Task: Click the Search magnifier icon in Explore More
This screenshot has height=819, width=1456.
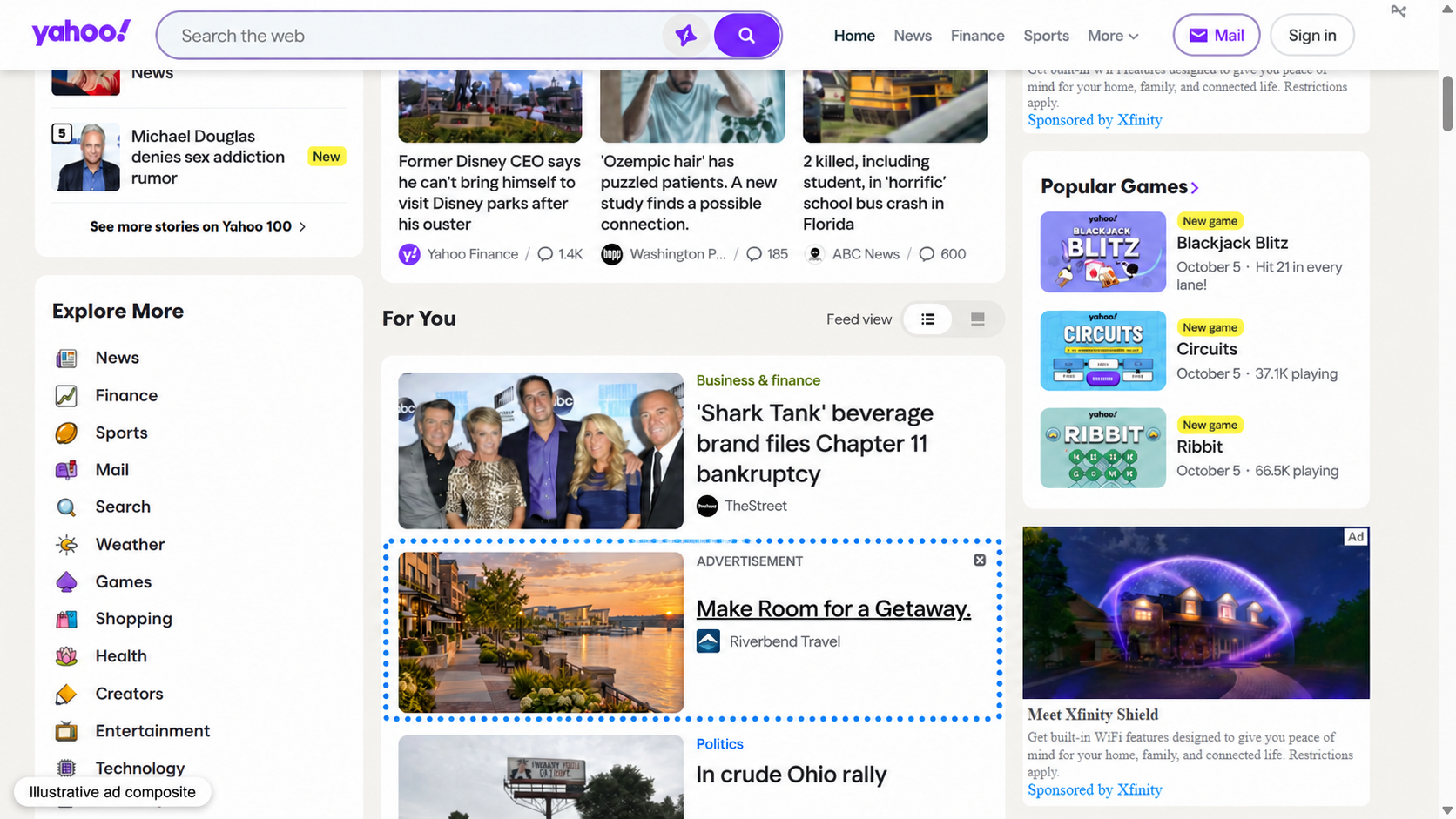Action: pyautogui.click(x=66, y=507)
